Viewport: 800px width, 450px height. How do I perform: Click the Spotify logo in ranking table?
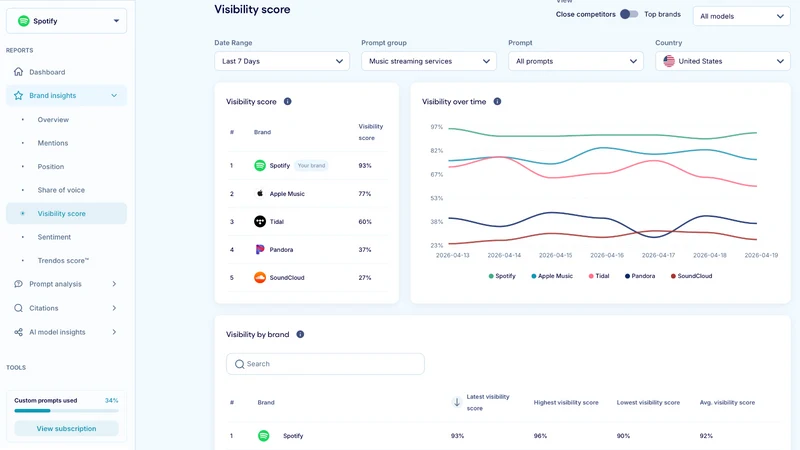tap(260, 165)
